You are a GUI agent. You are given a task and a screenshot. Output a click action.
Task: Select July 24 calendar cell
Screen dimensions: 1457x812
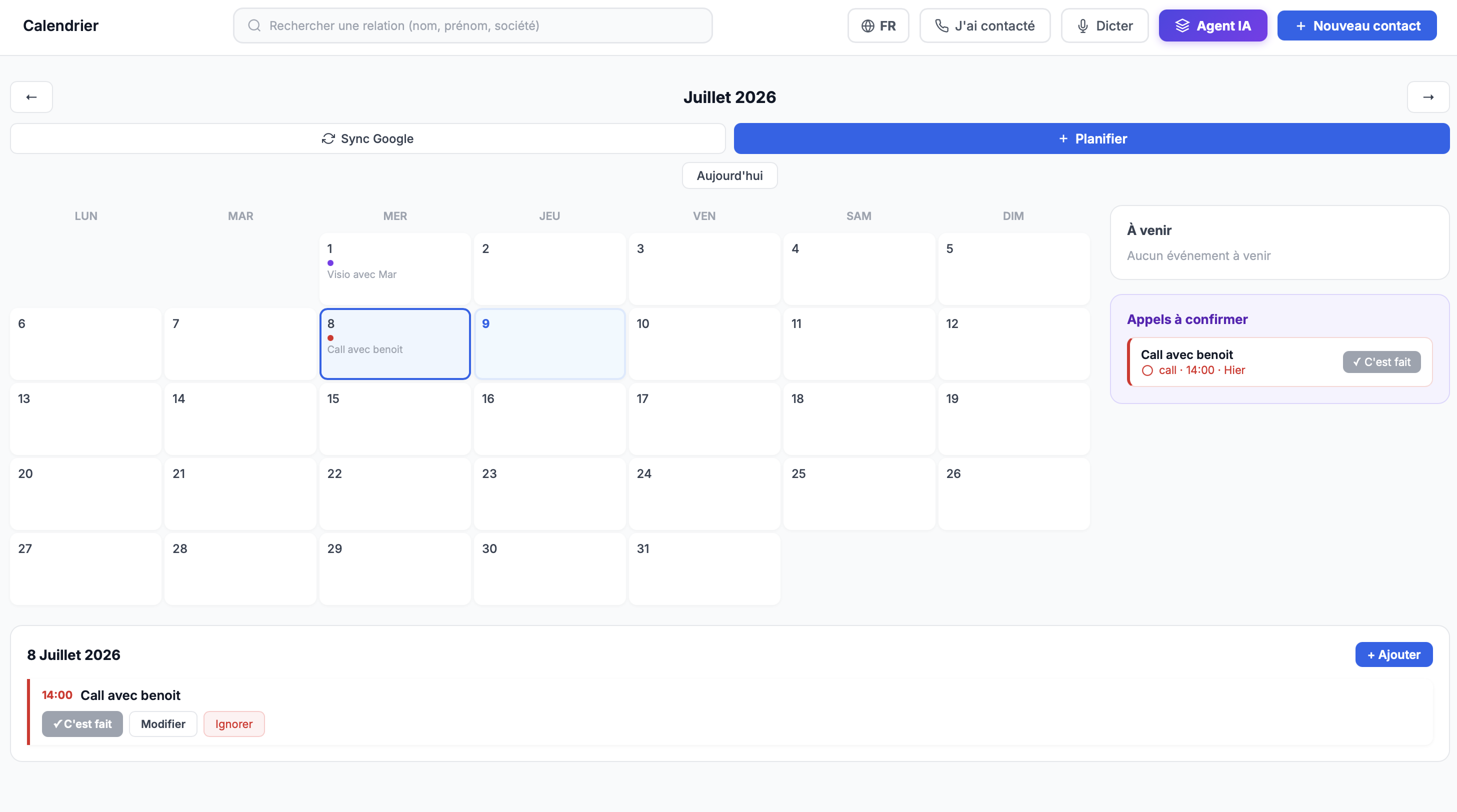[704, 494]
